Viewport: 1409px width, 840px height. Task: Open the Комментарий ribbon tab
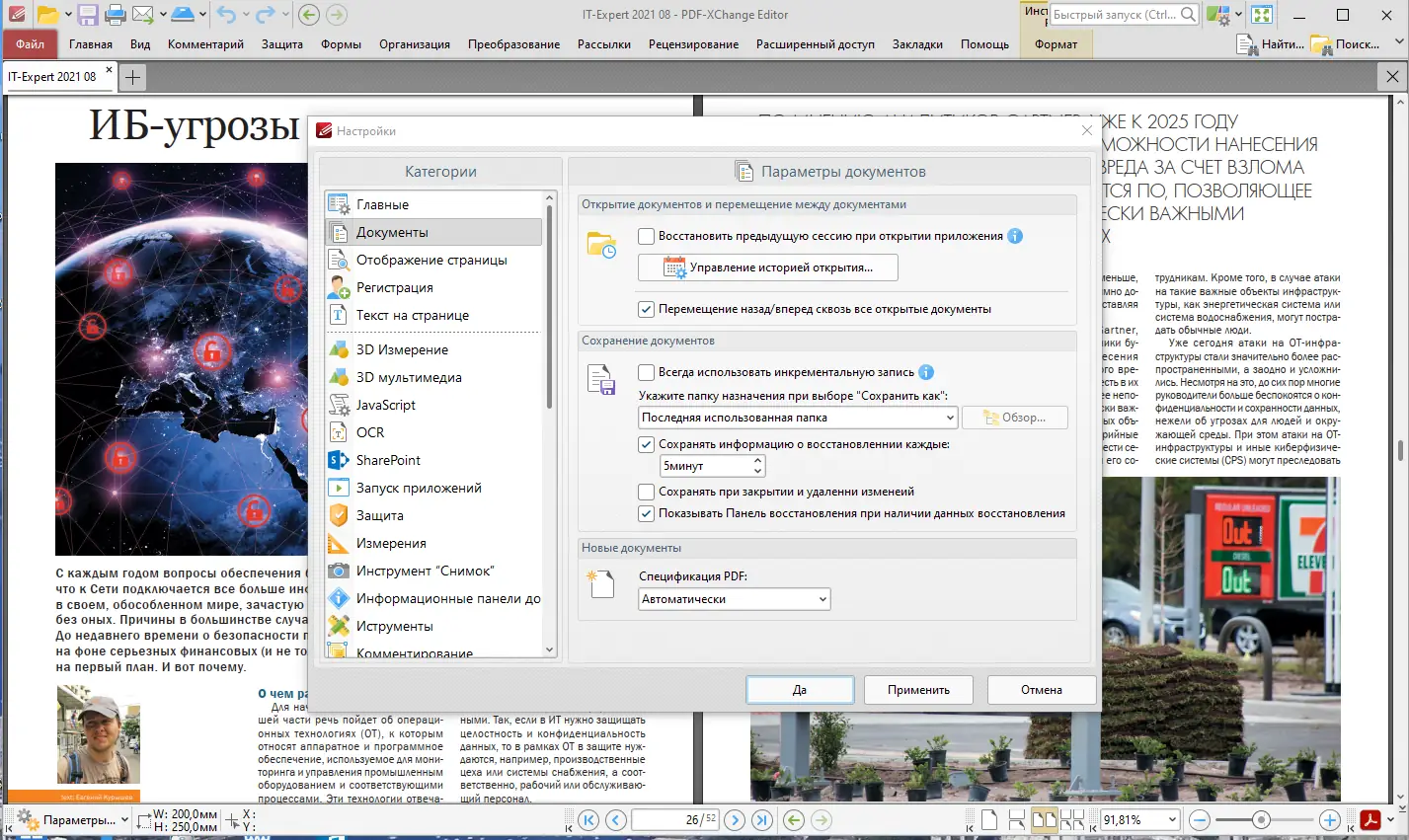point(205,44)
